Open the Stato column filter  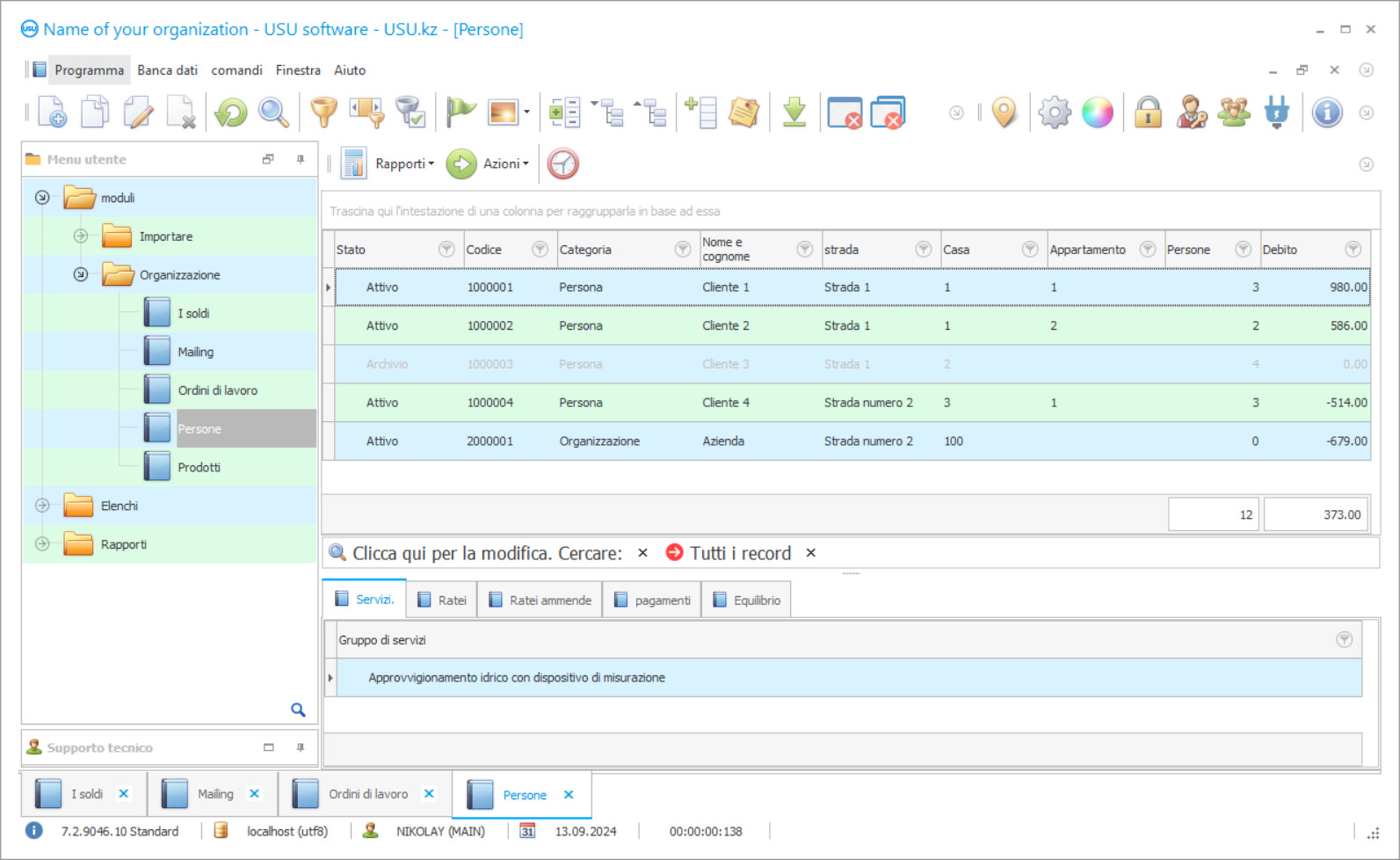(446, 250)
